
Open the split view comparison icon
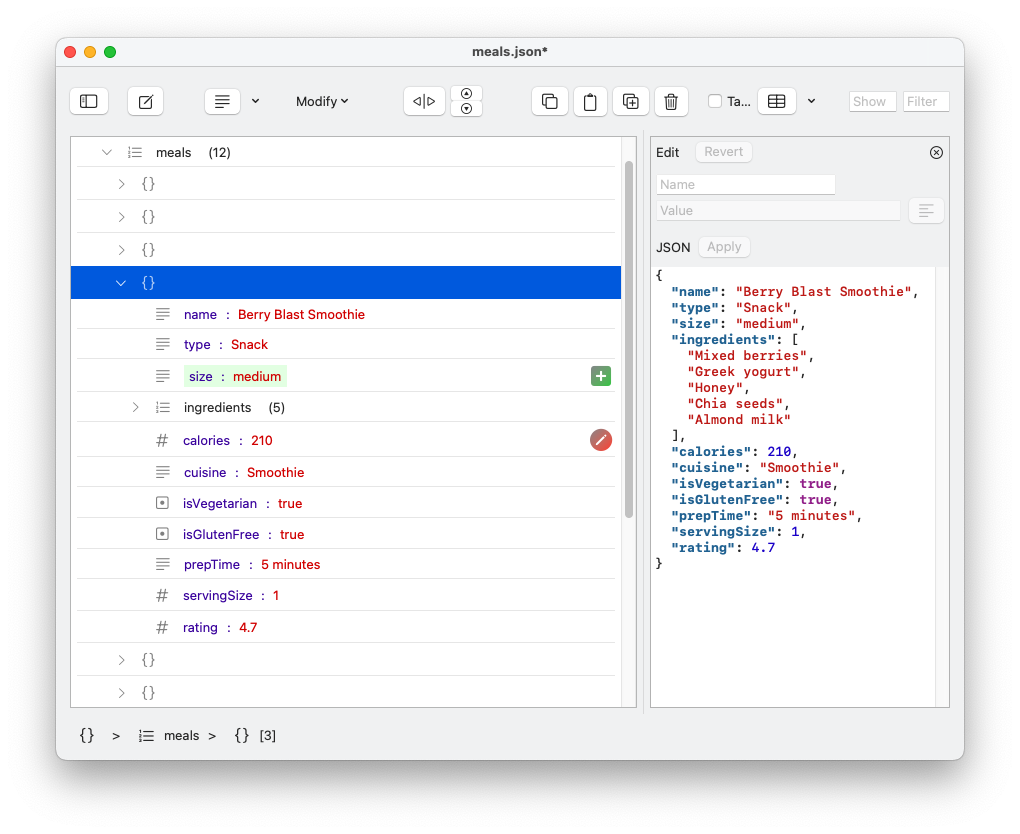[424, 101]
